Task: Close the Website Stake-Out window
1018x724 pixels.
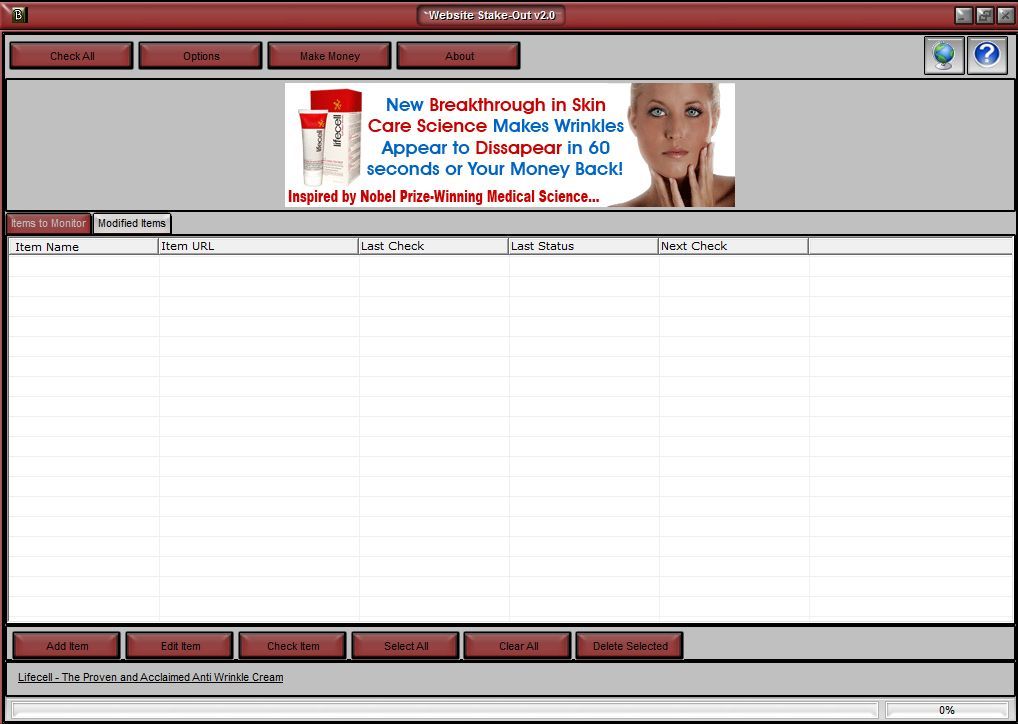Action: click(x=1005, y=15)
